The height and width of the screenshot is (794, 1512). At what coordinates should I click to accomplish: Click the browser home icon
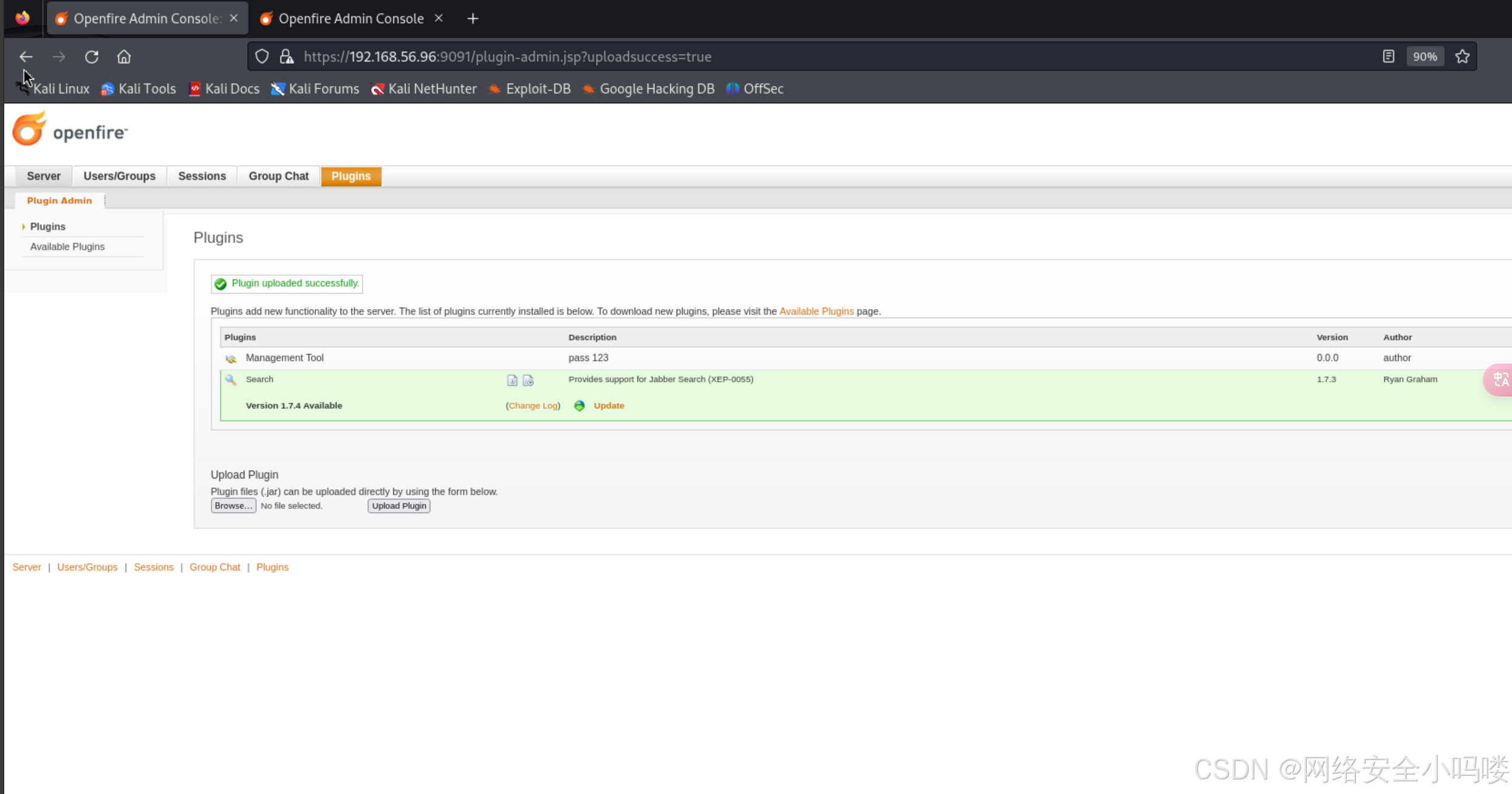tap(124, 56)
